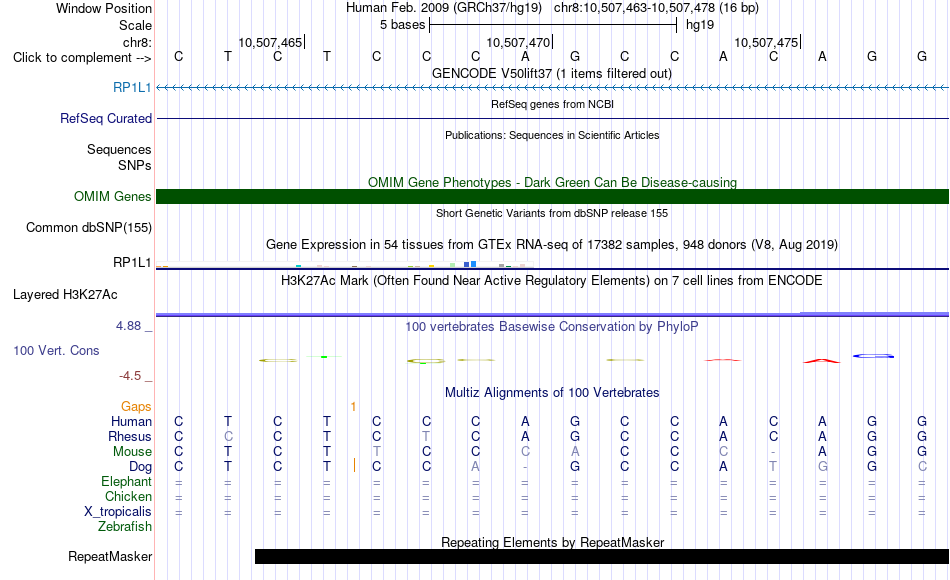This screenshot has width=950, height=580.
Task: Click the blue PhyloP conservation bar
Action: [x=873, y=356]
